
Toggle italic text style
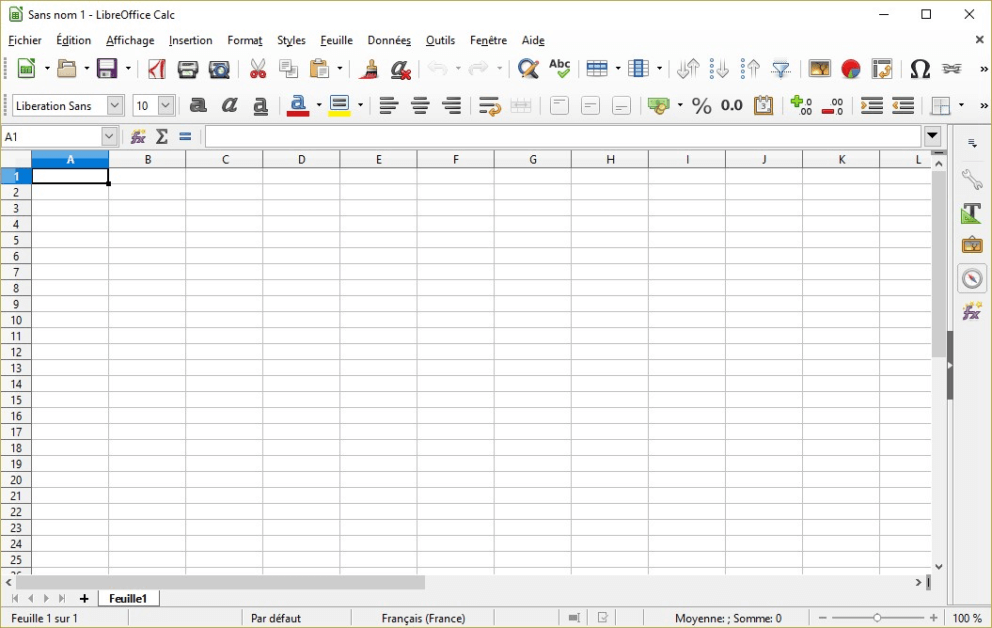tap(229, 106)
